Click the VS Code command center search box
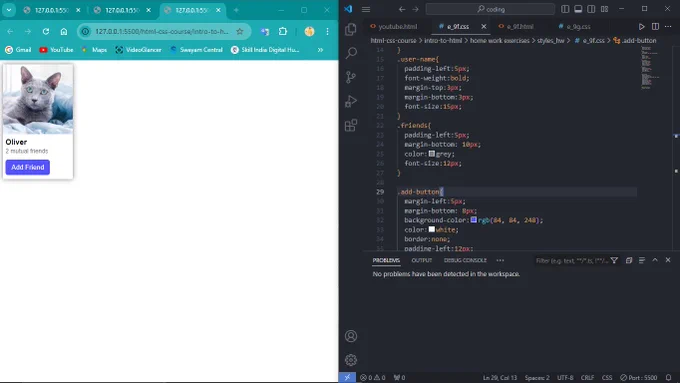The width and height of the screenshot is (680, 383). (490, 9)
